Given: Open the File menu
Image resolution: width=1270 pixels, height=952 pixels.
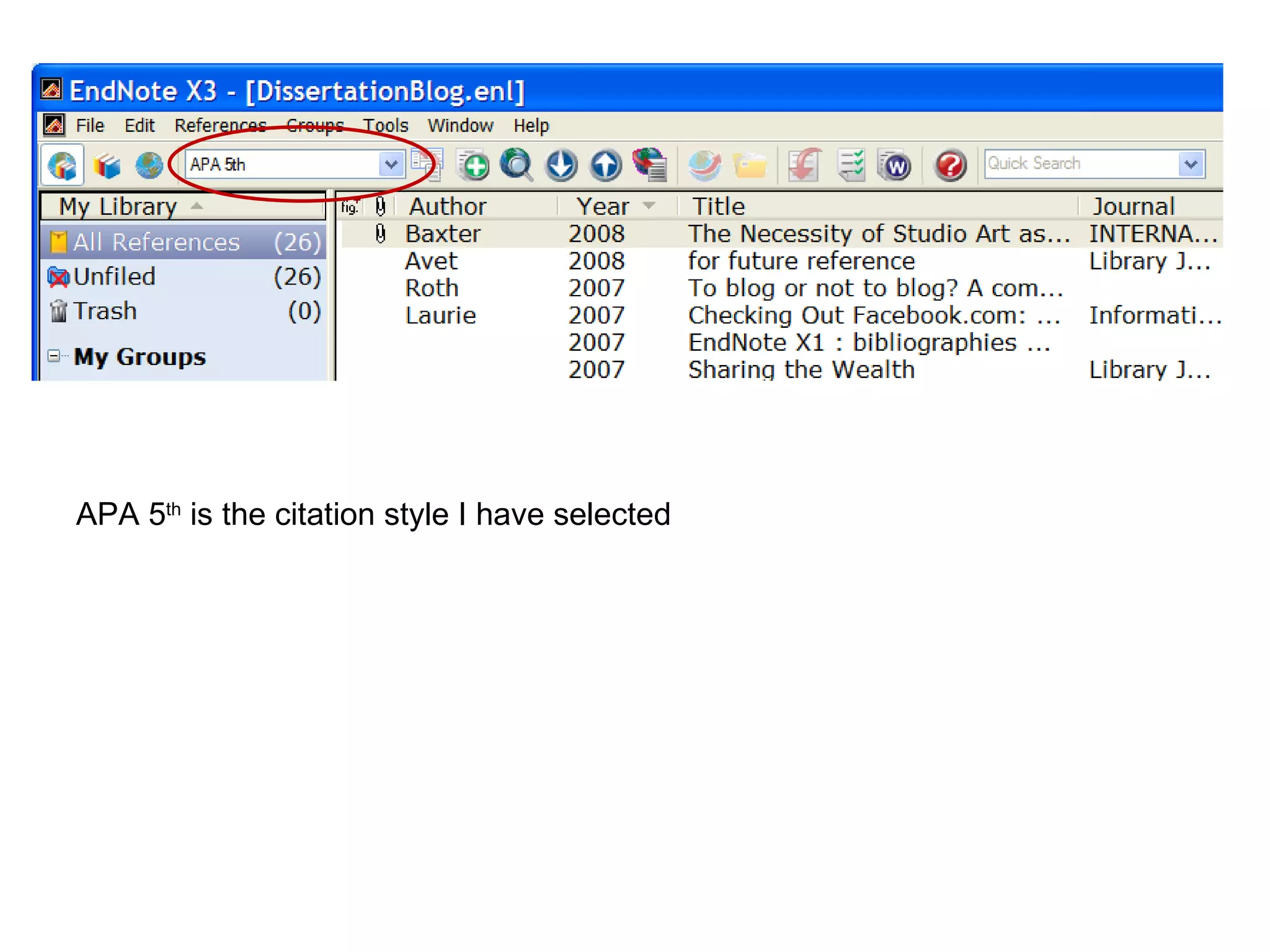Looking at the screenshot, I should (90, 126).
